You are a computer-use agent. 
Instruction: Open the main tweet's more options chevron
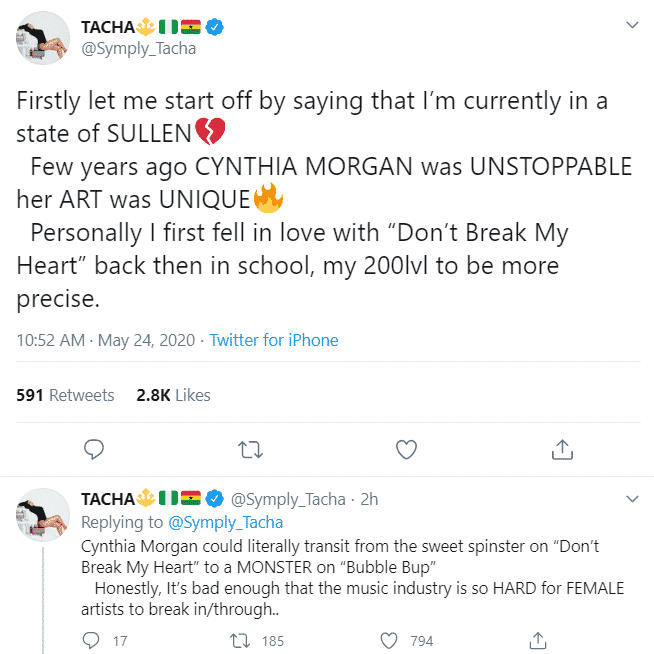click(631, 24)
